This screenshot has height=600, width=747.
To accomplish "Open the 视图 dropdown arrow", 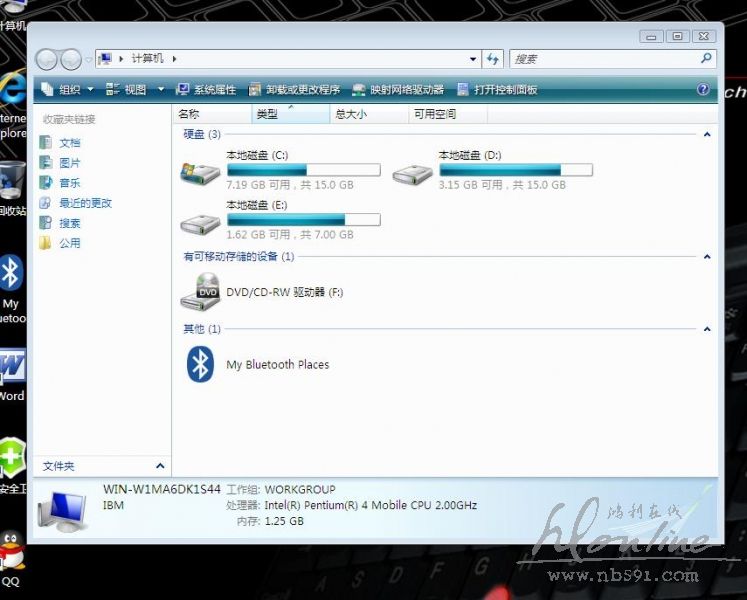I will [x=160, y=89].
